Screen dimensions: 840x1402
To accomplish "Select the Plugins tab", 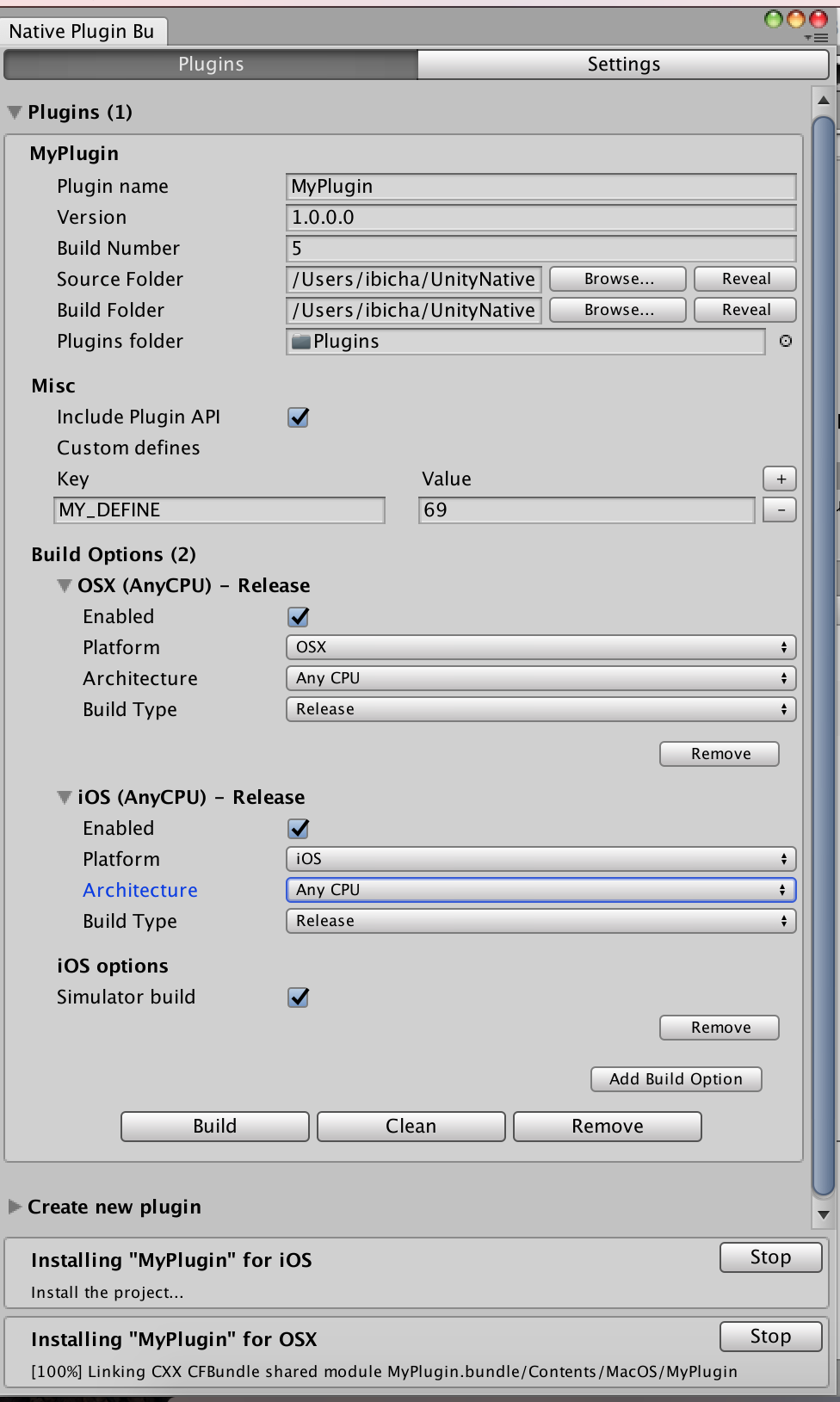I will pyautogui.click(x=211, y=65).
